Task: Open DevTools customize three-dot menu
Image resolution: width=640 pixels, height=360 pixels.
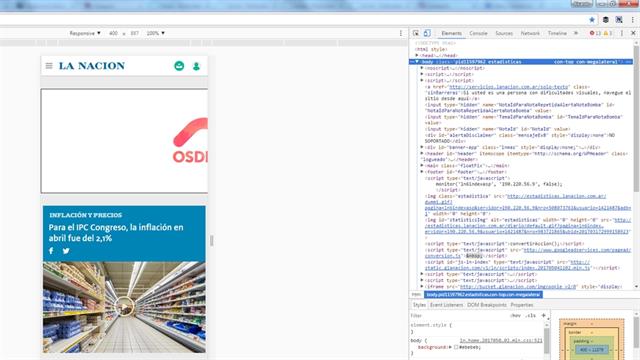Action: click(x=622, y=33)
